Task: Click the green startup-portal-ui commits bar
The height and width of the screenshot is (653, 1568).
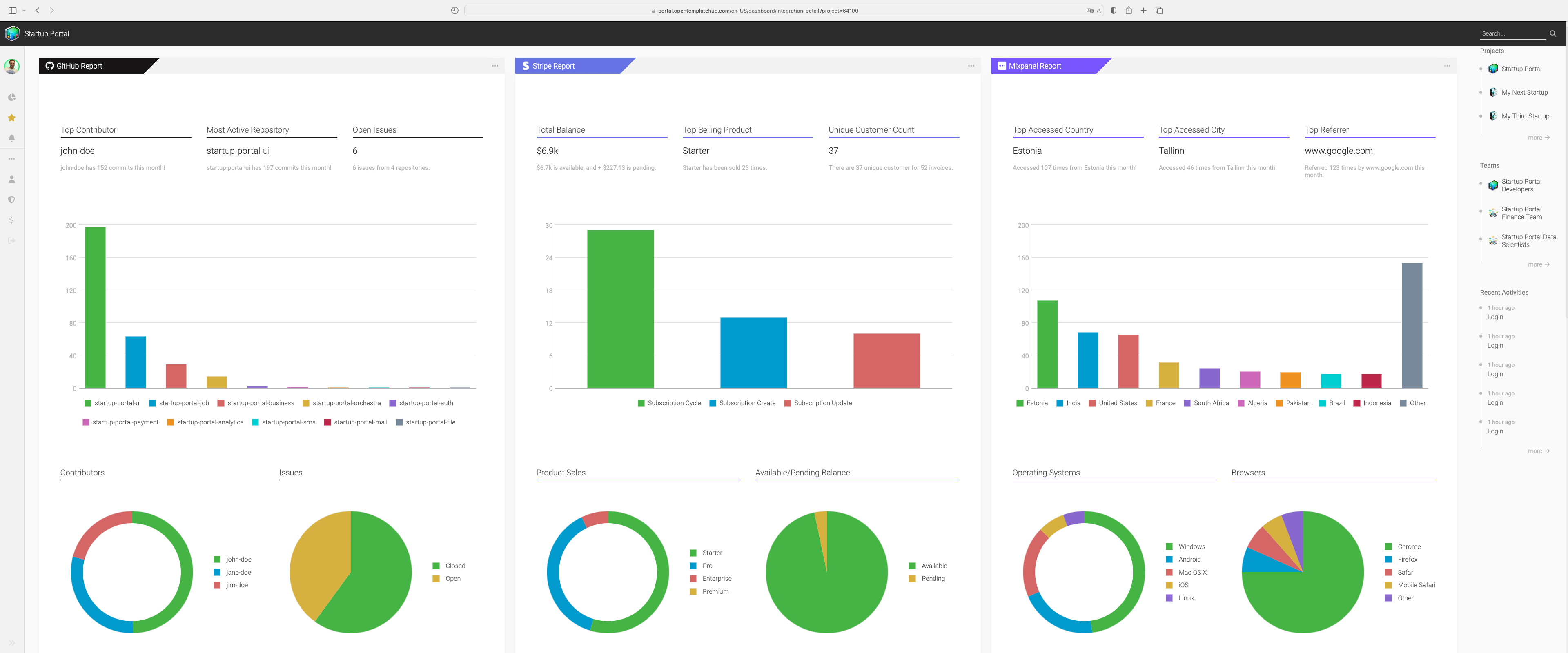Action: (95, 307)
